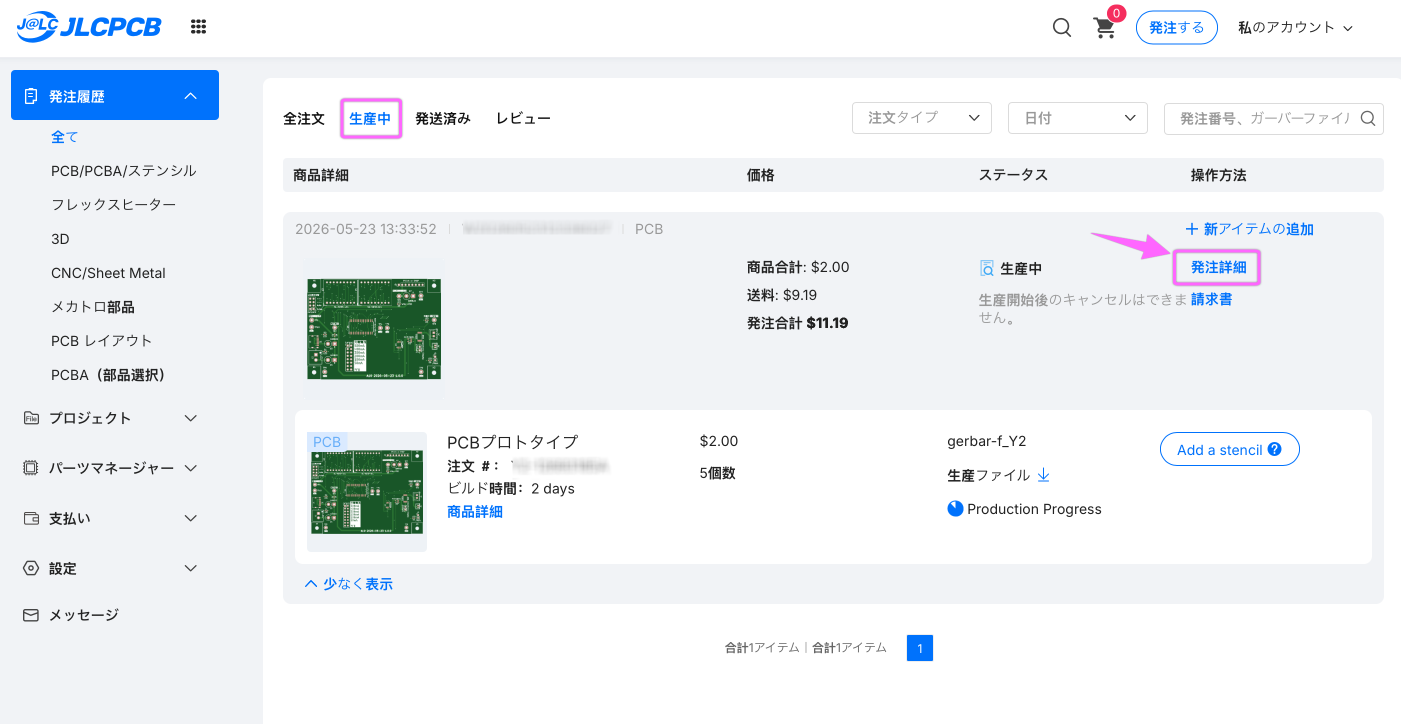1401x724 pixels.
Task: Click the 設定 hexagon gear icon
Action: (x=31, y=568)
